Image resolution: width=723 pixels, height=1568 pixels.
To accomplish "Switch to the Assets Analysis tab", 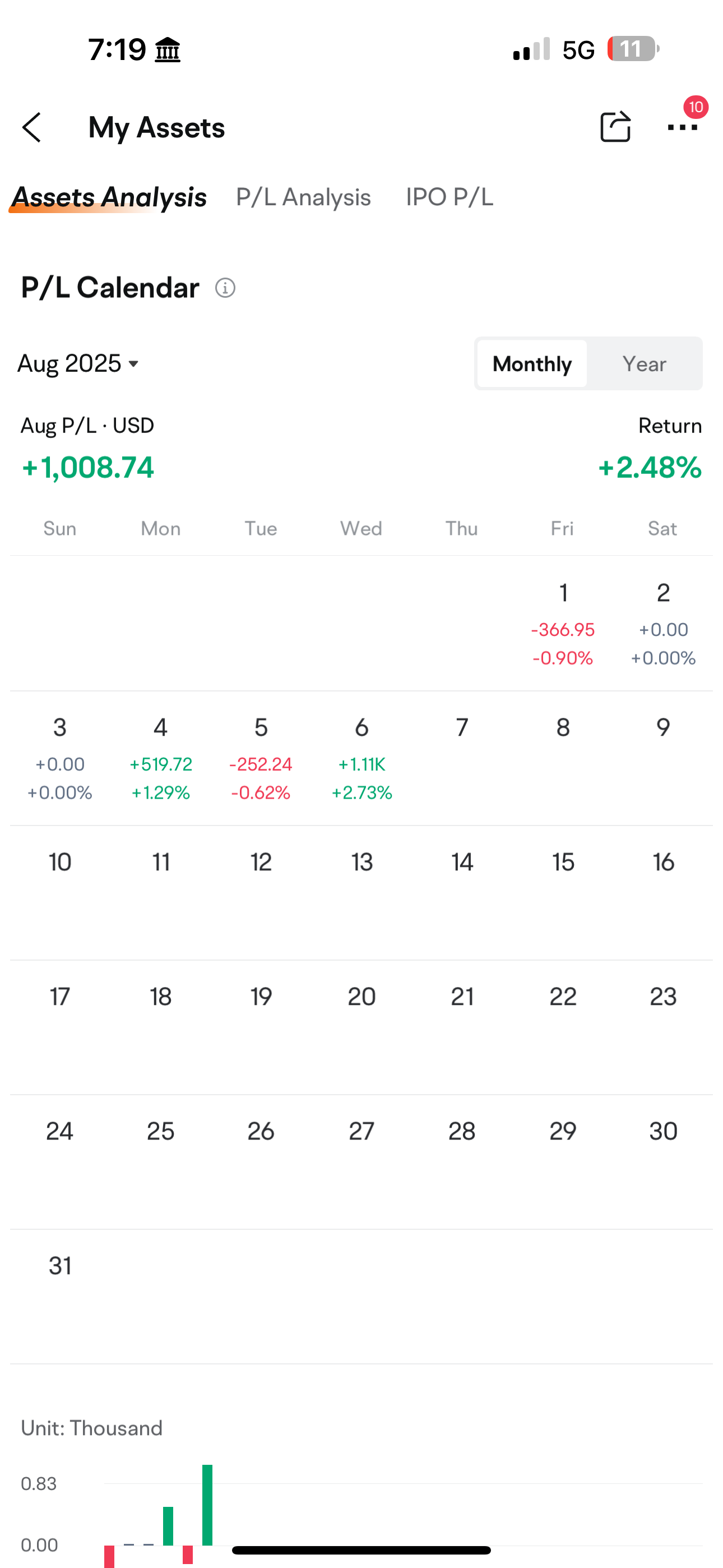I will pos(109,197).
